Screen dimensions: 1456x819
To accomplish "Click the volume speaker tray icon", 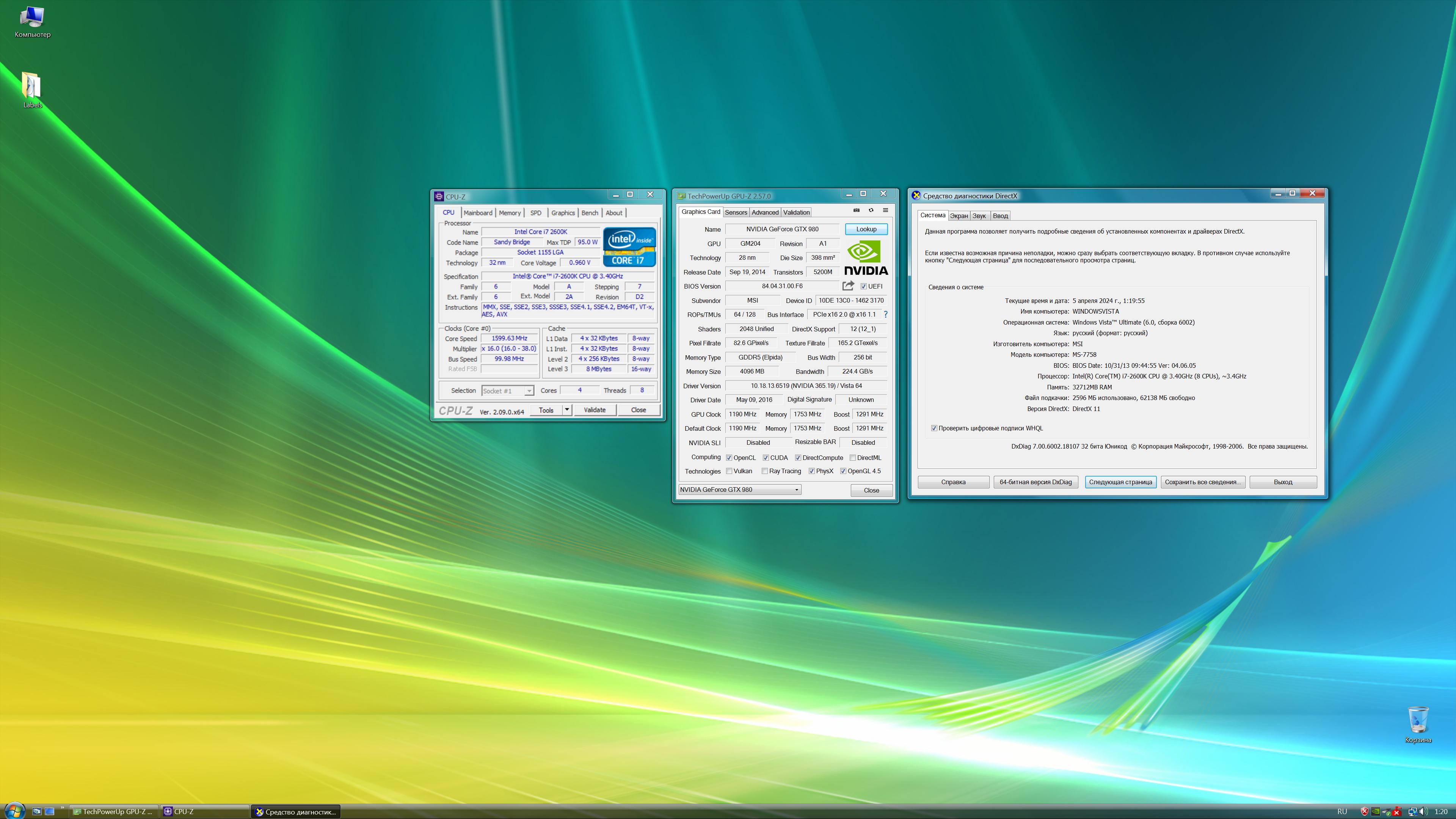I will (1423, 812).
